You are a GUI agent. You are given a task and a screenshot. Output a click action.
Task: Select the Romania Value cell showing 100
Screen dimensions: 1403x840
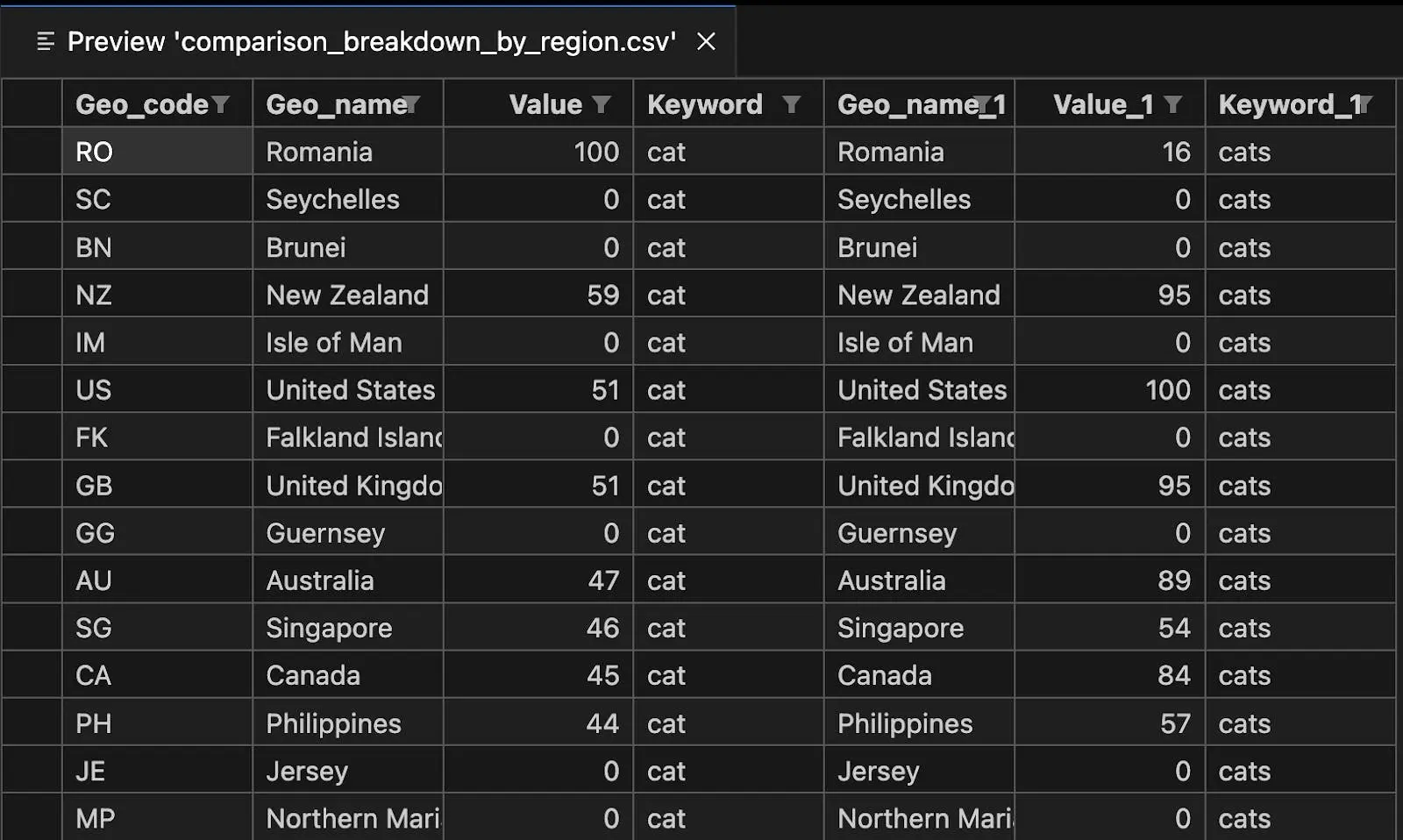coord(538,152)
